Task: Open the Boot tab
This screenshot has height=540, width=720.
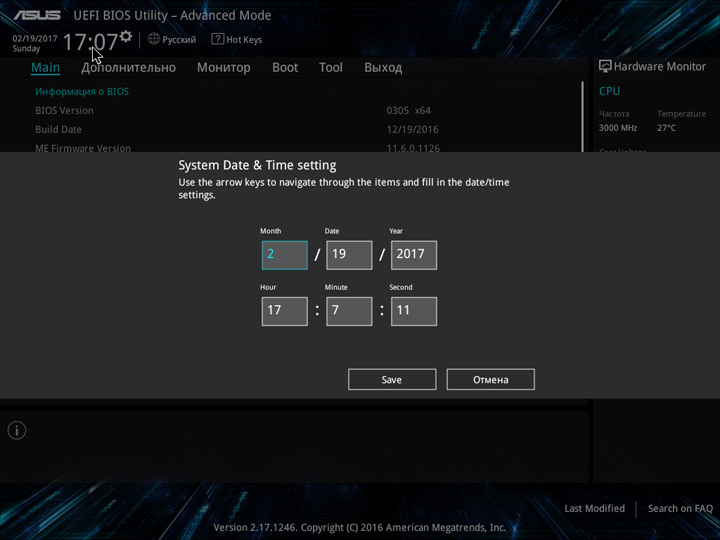Action: point(285,68)
